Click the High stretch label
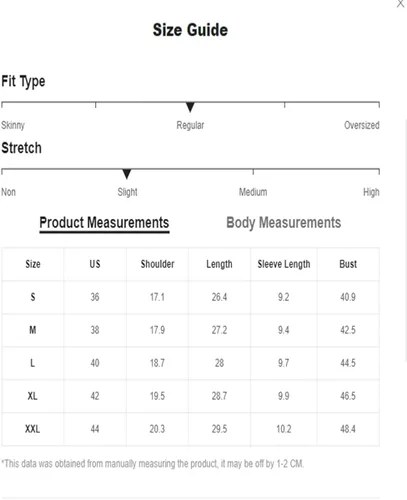 pos(371,192)
